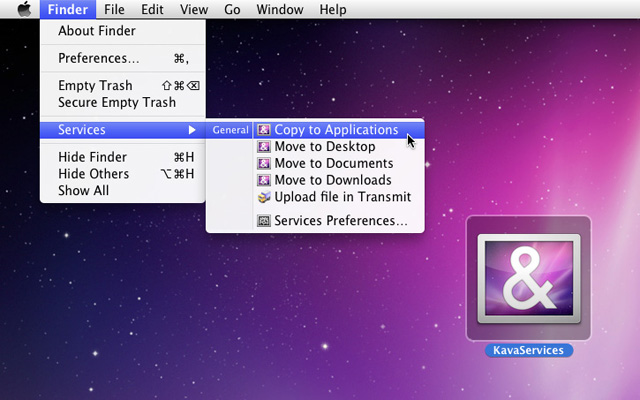The image size is (640, 400).
Task: Select Secure Empty Trash
Action: click(x=116, y=102)
